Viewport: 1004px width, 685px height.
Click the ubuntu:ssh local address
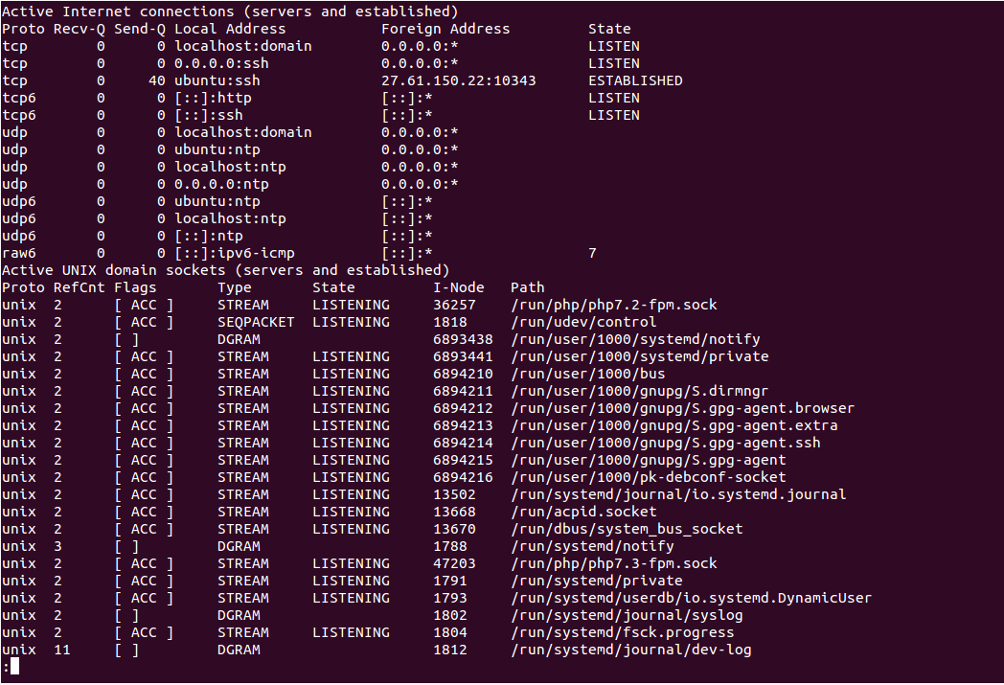pos(217,81)
